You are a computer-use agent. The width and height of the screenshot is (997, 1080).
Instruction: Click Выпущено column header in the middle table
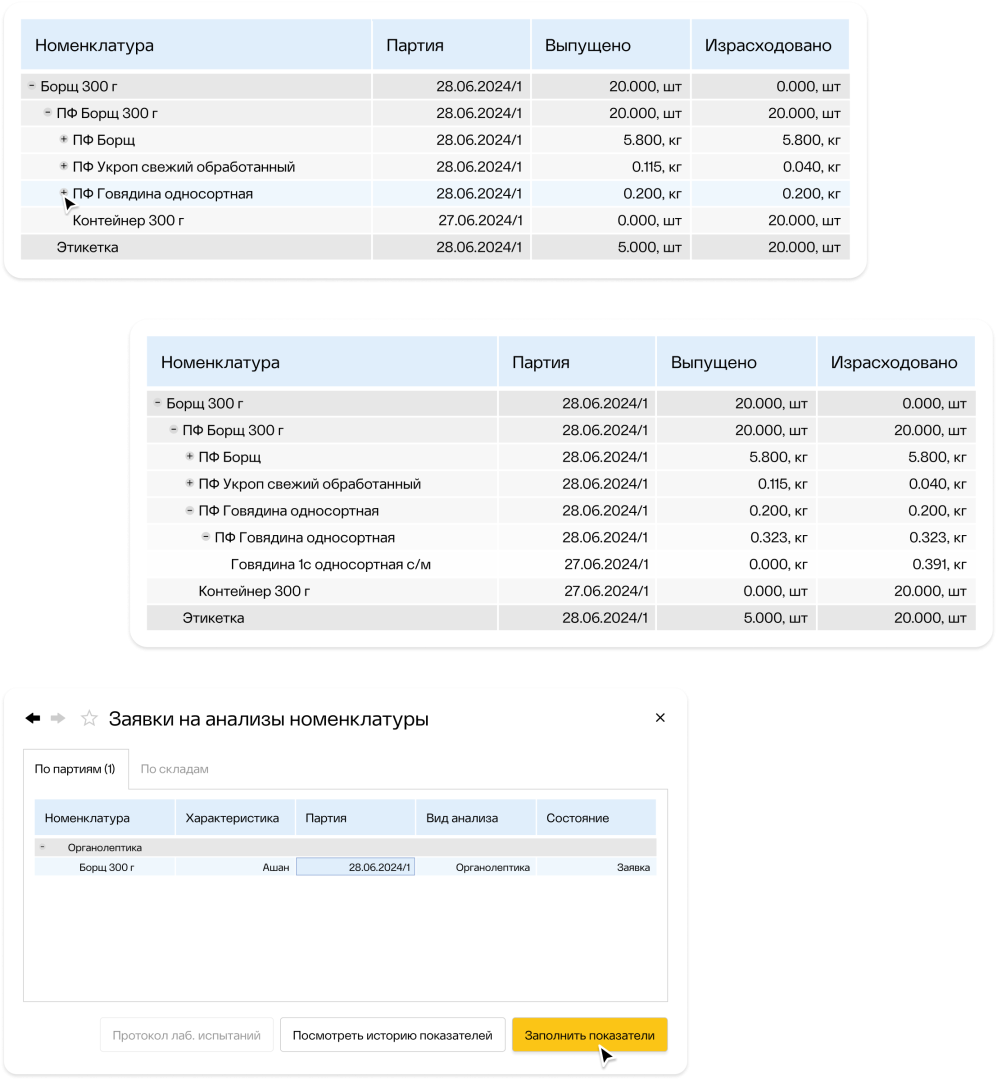[737, 362]
